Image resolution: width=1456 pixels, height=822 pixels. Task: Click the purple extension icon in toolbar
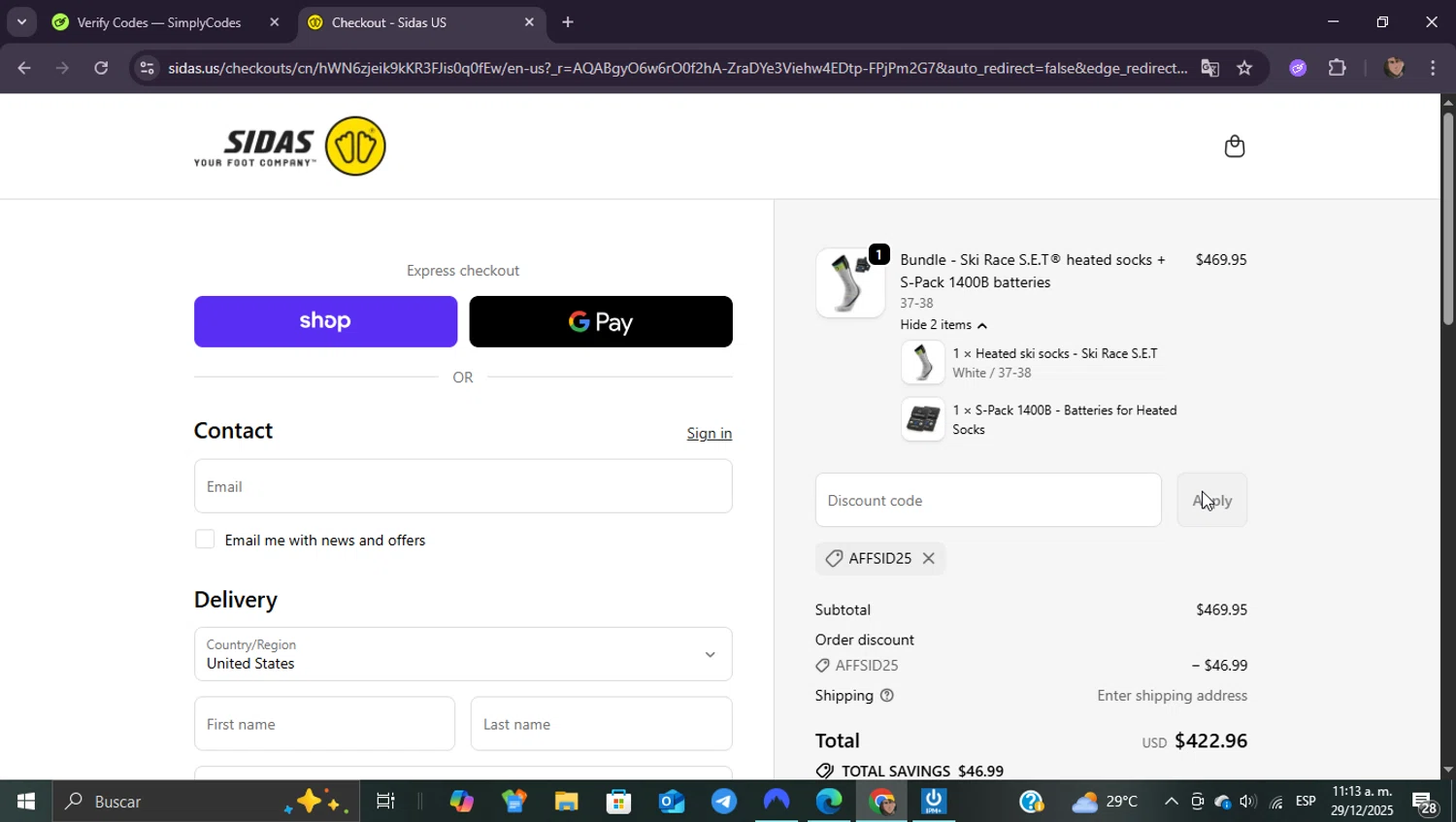pyautogui.click(x=1298, y=68)
